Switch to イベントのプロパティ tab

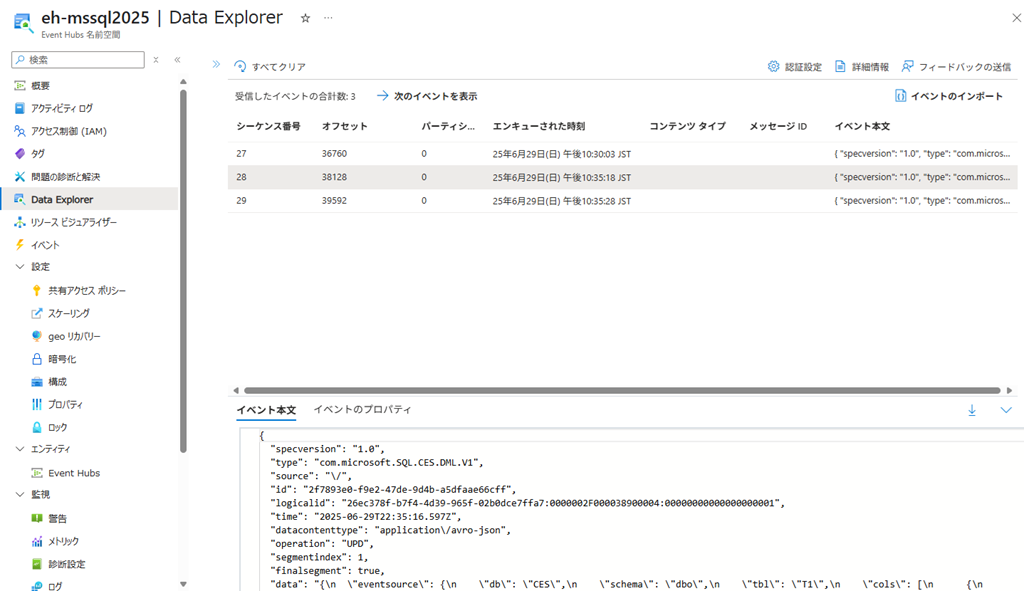[x=362, y=409]
